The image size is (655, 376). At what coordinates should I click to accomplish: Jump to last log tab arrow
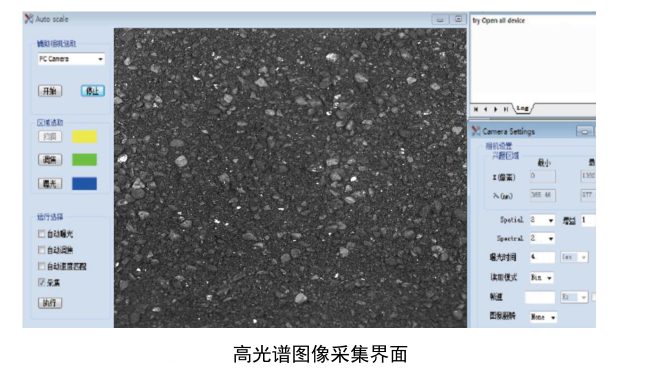click(x=505, y=109)
